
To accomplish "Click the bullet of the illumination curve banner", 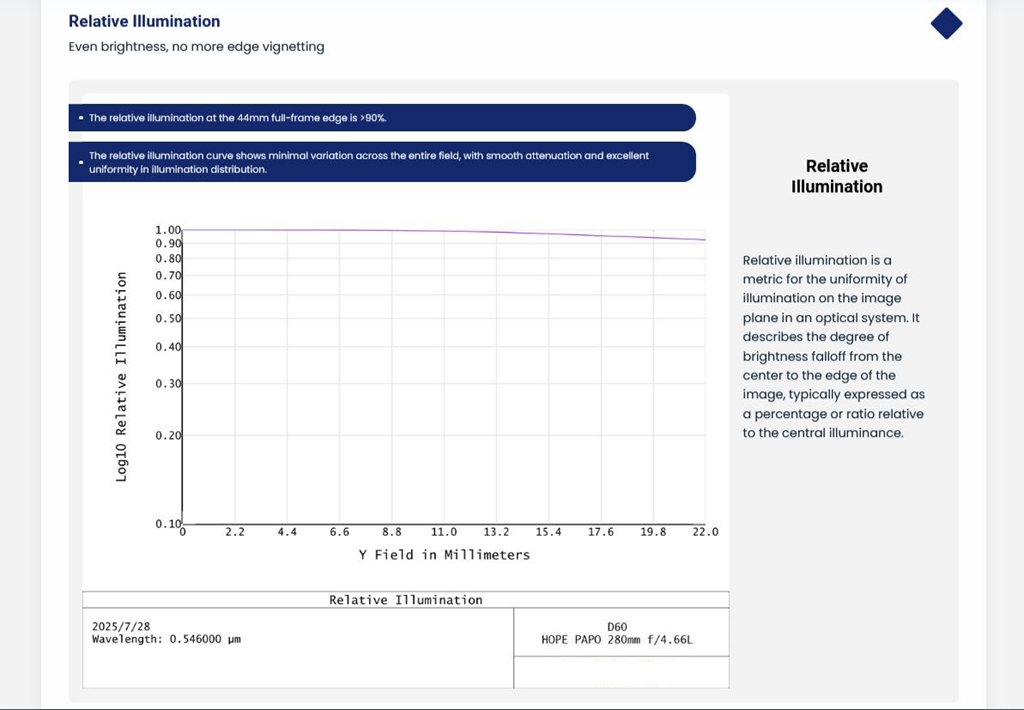I will [80, 162].
